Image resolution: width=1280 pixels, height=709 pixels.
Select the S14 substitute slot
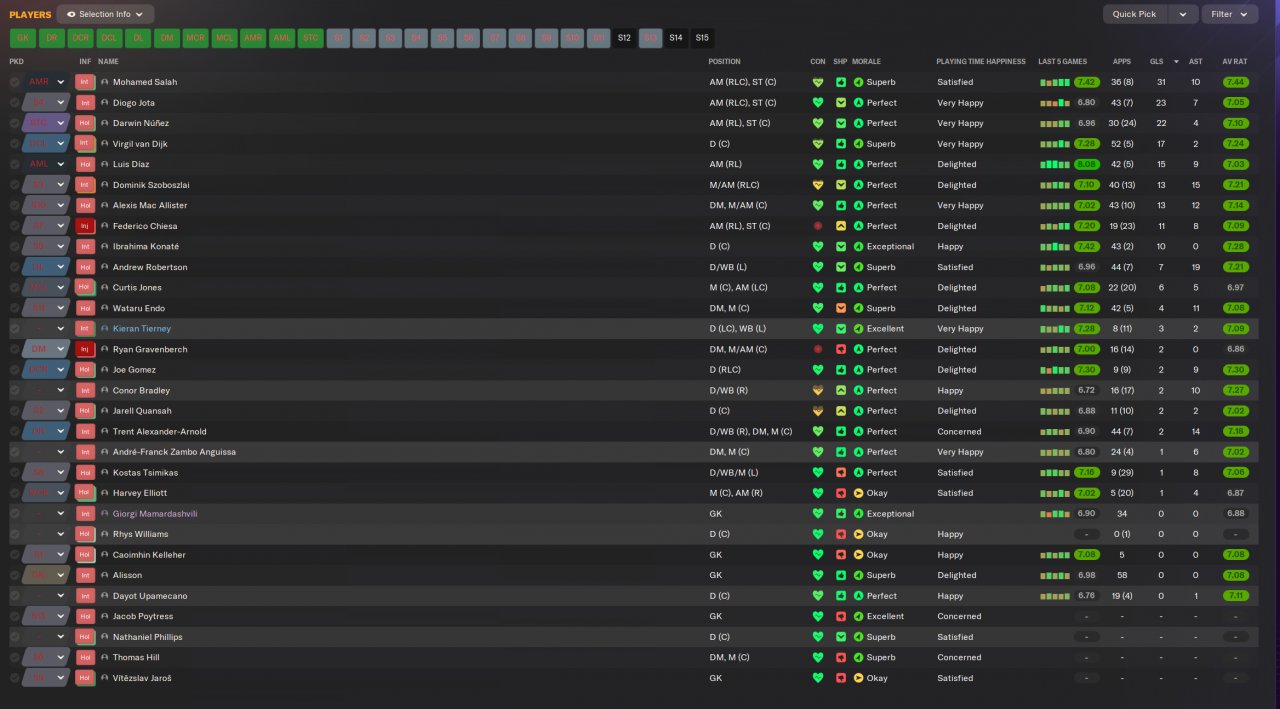pyautogui.click(x=676, y=38)
